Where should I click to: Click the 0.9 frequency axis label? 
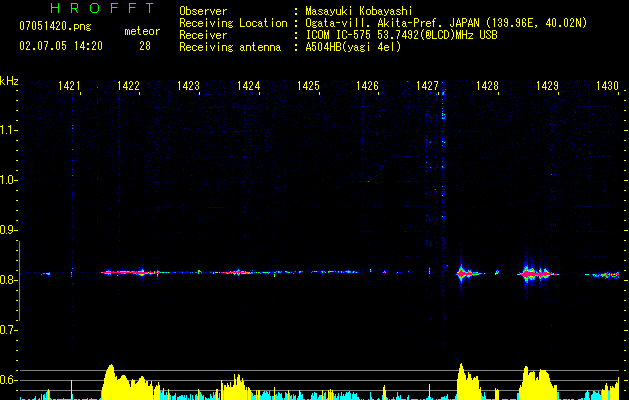point(8,230)
